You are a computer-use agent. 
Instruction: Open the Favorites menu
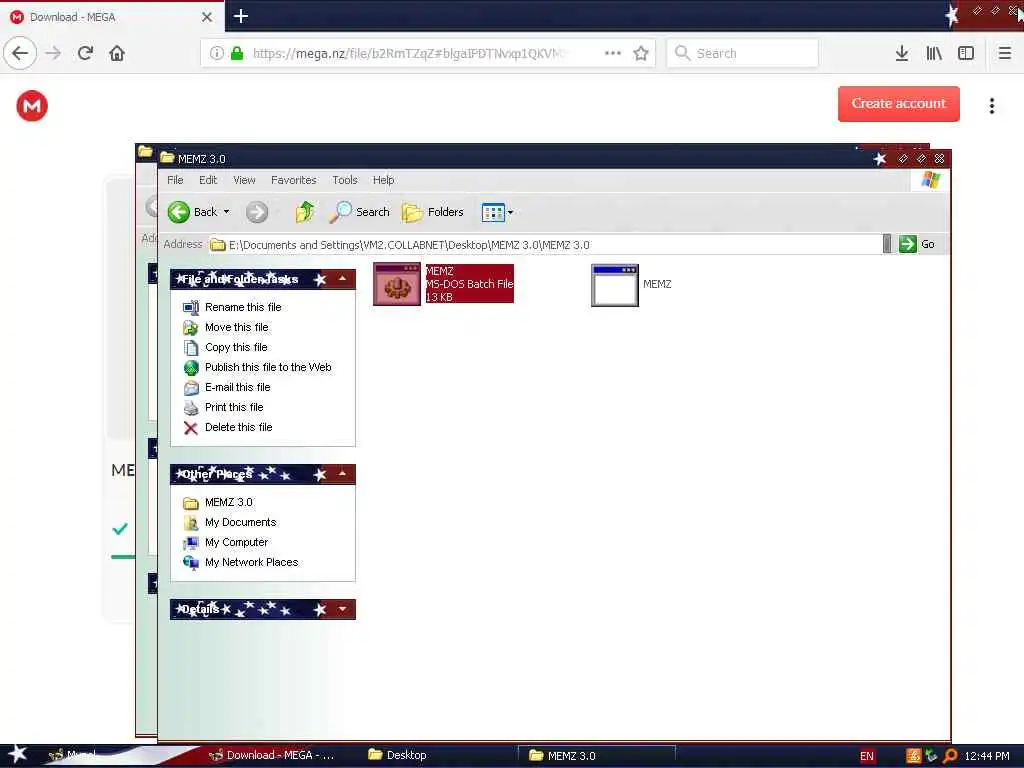(x=293, y=180)
